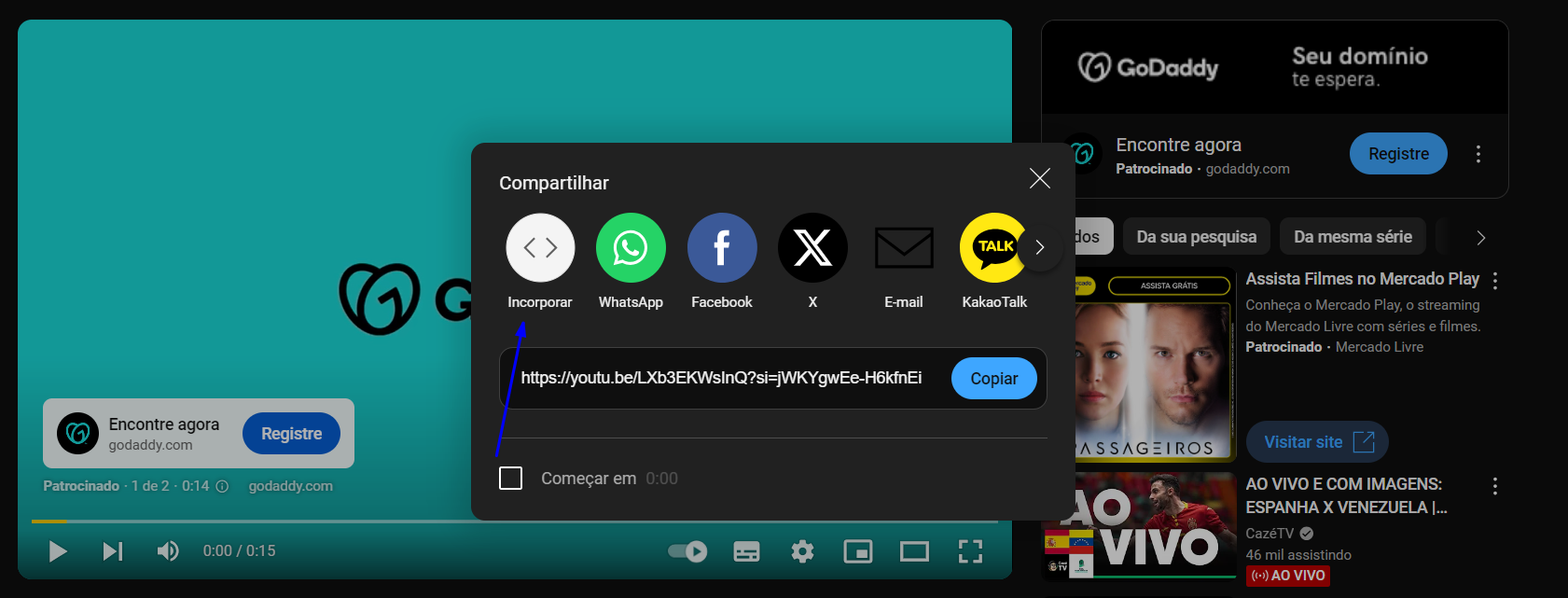The image size is (1568, 598).
Task: Toggle the autoplay switch
Action: pos(687,551)
